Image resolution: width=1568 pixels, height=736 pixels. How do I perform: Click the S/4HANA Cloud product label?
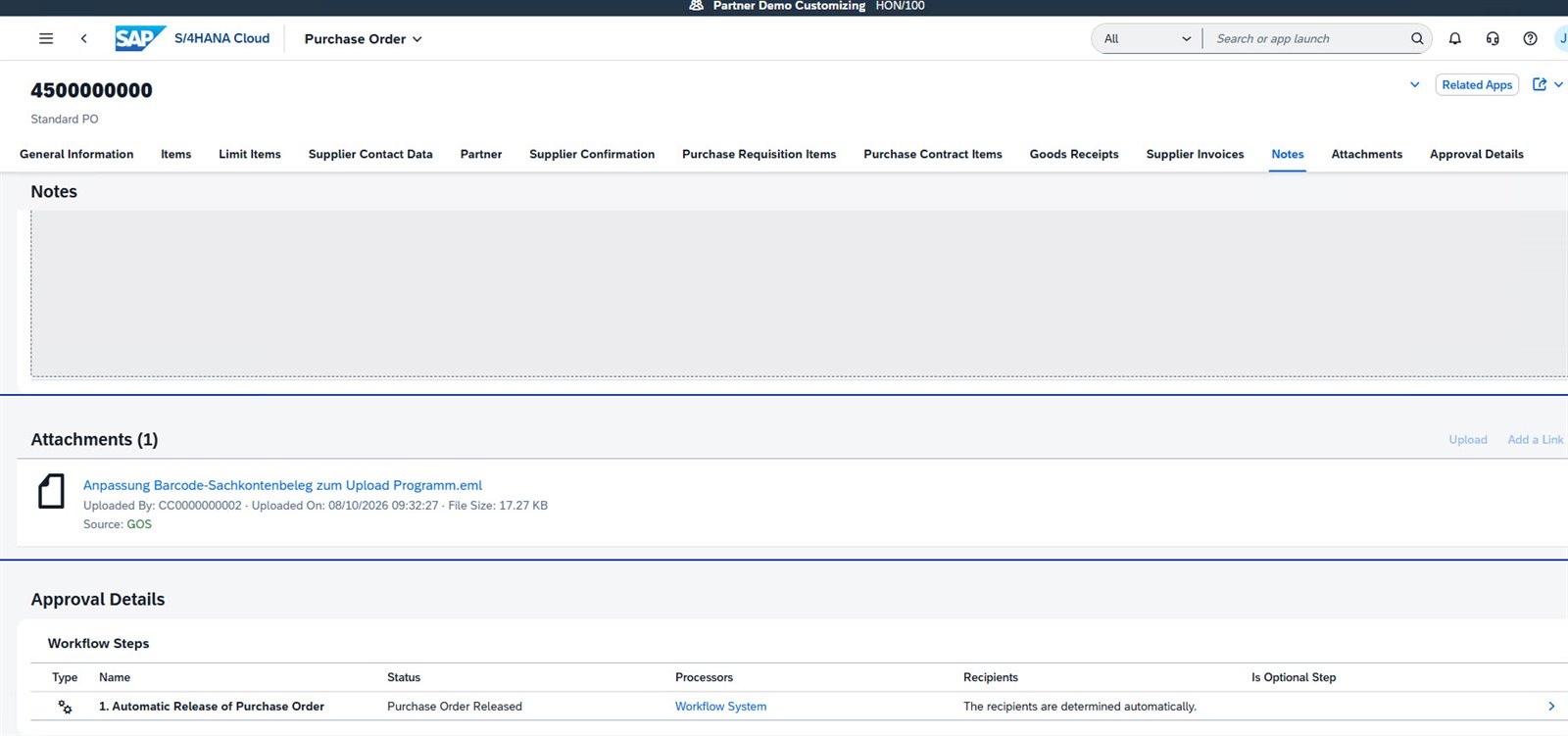click(x=221, y=38)
